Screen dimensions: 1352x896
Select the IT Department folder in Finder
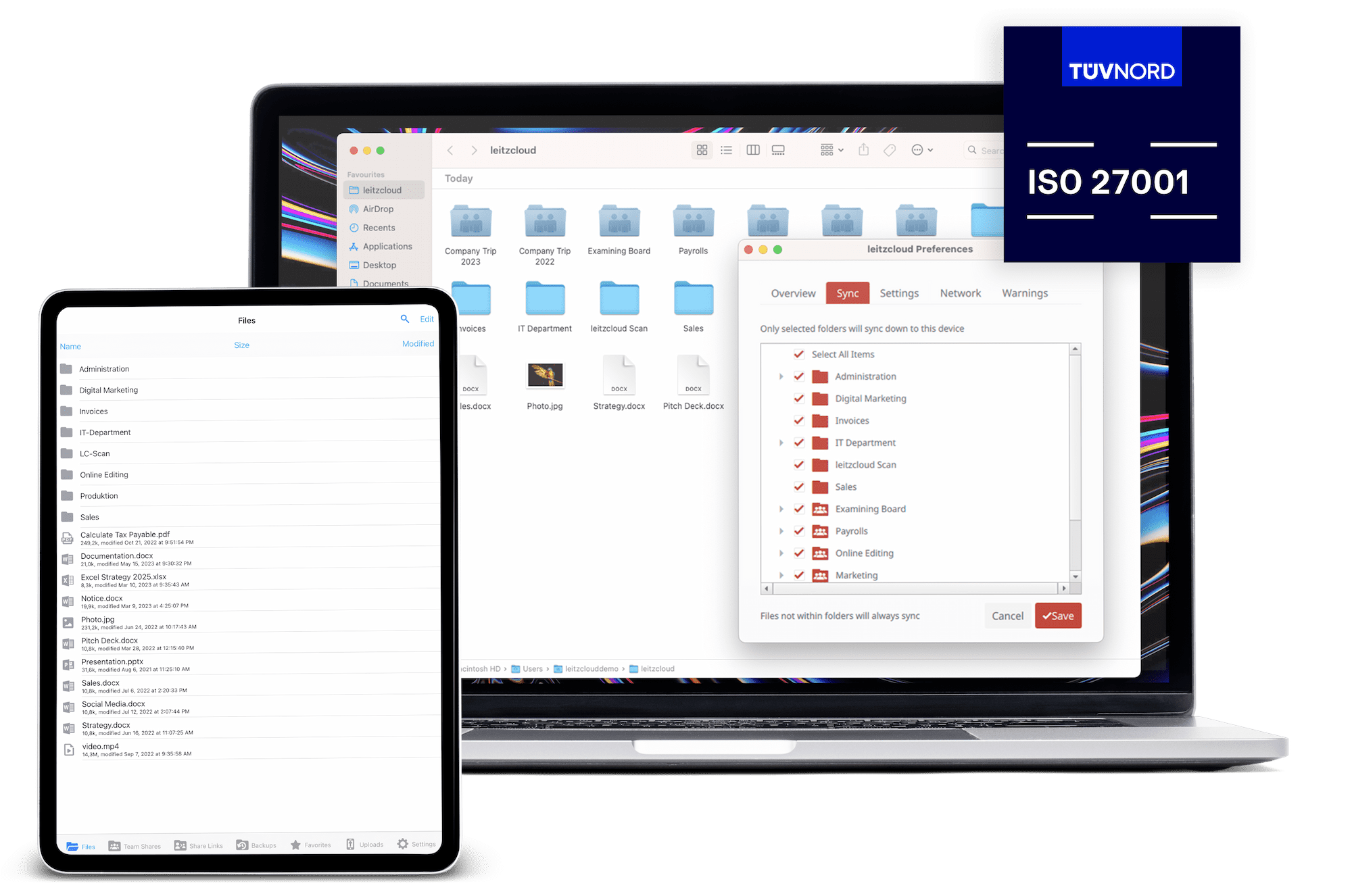545,307
